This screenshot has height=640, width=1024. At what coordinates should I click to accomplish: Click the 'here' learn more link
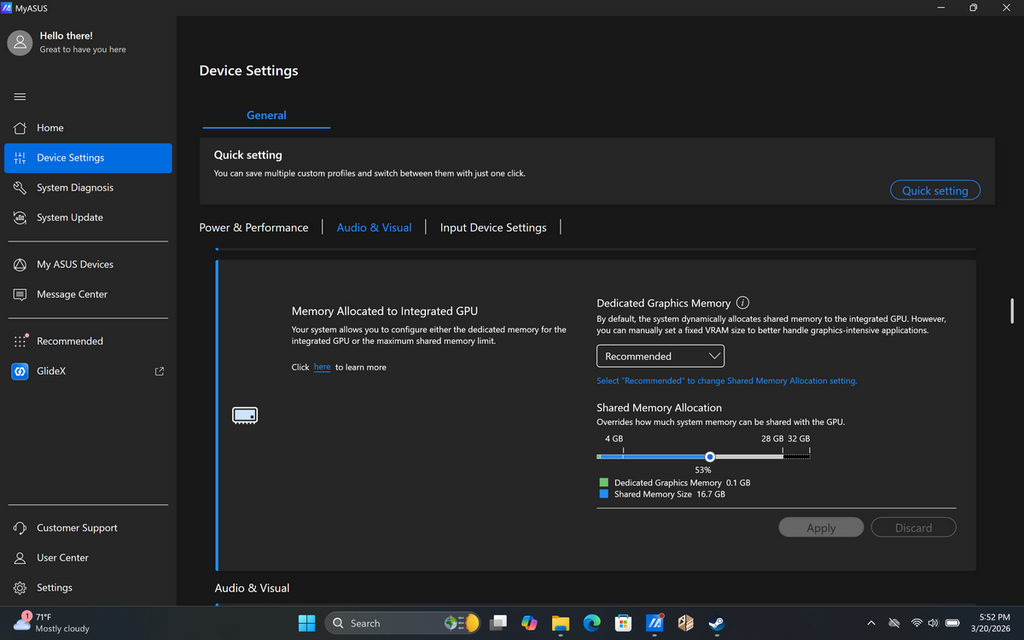tap(322, 367)
